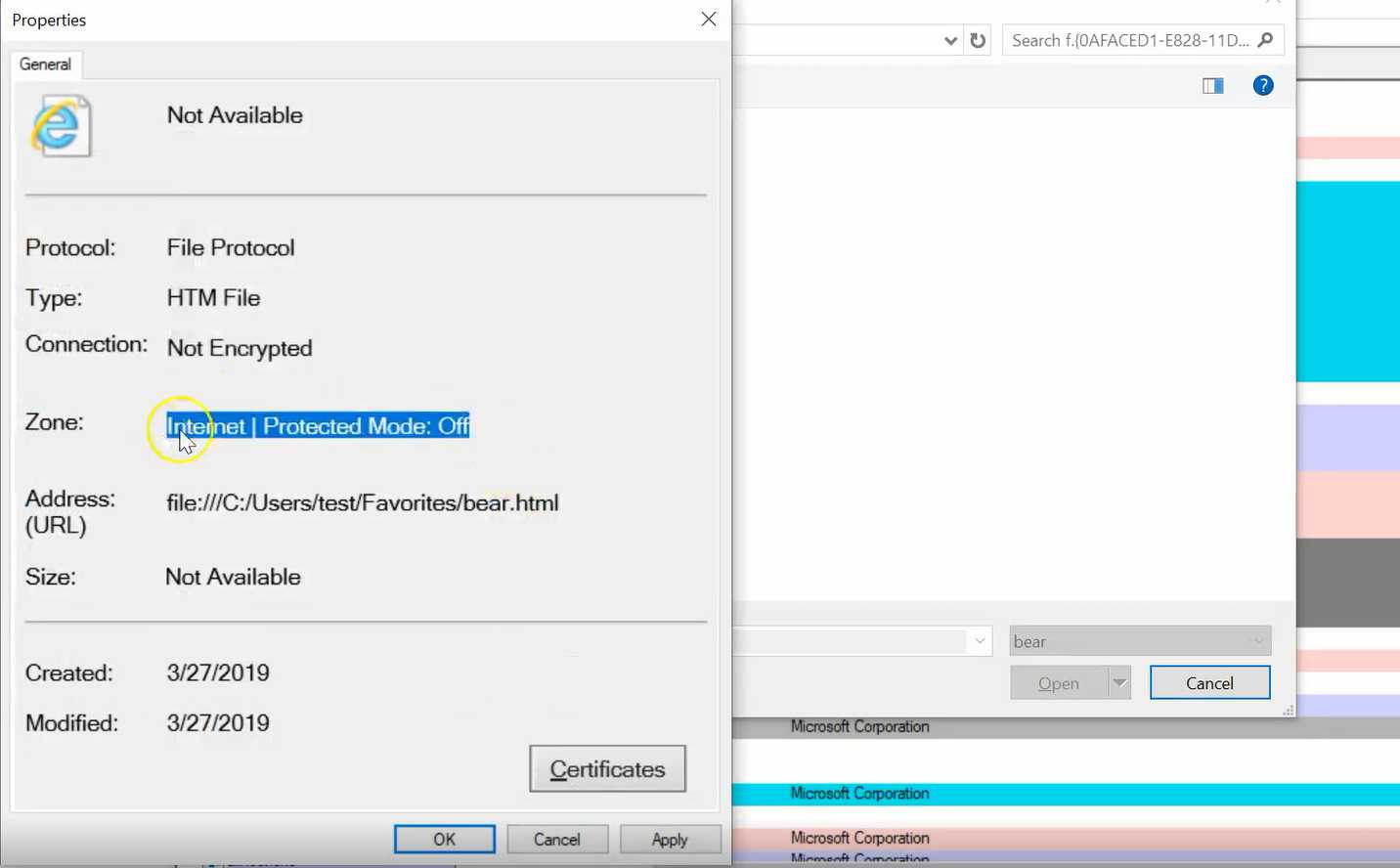The image size is (1400, 868).
Task: Click the Address URL file:///C:/Users/test/Favorites/bear.html
Action: 363,503
